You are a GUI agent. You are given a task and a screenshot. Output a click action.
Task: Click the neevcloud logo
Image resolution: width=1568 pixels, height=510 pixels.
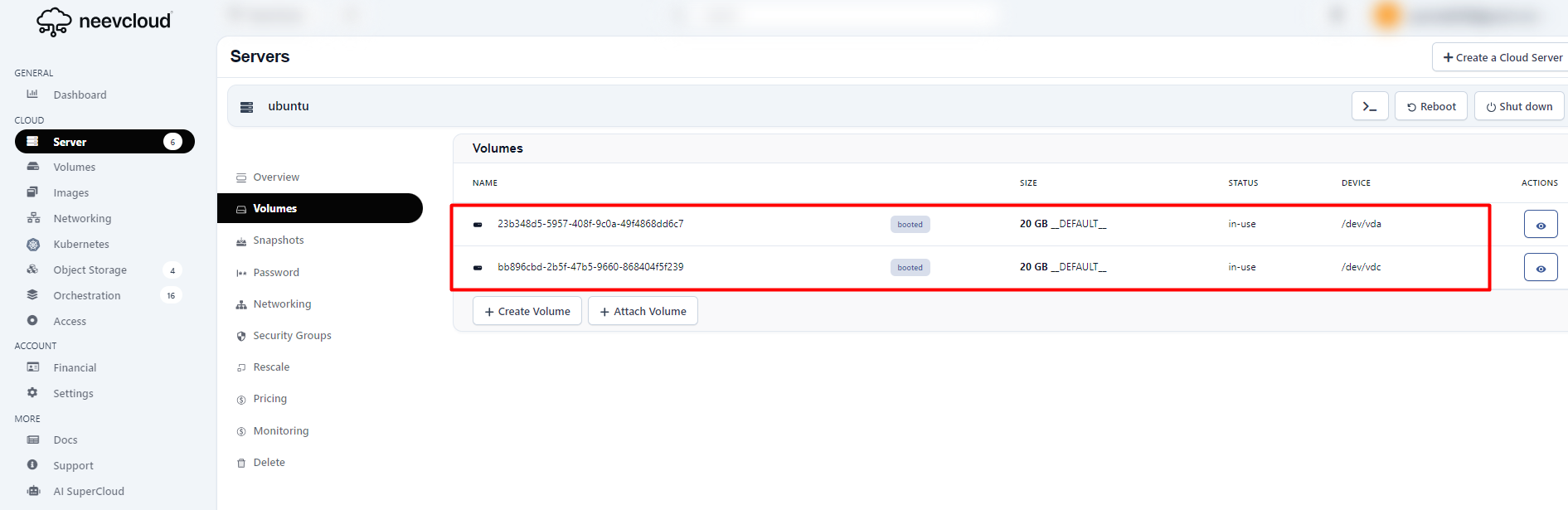pos(104,22)
